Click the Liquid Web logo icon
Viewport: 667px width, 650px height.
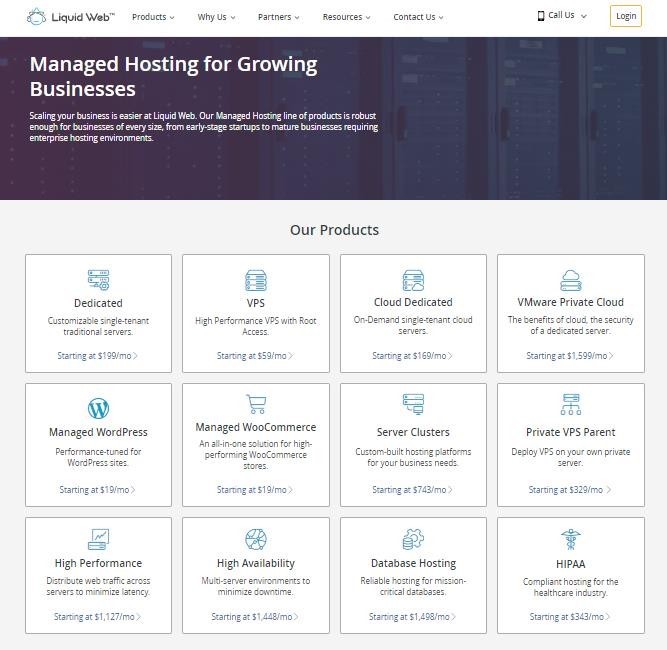(x=36, y=17)
